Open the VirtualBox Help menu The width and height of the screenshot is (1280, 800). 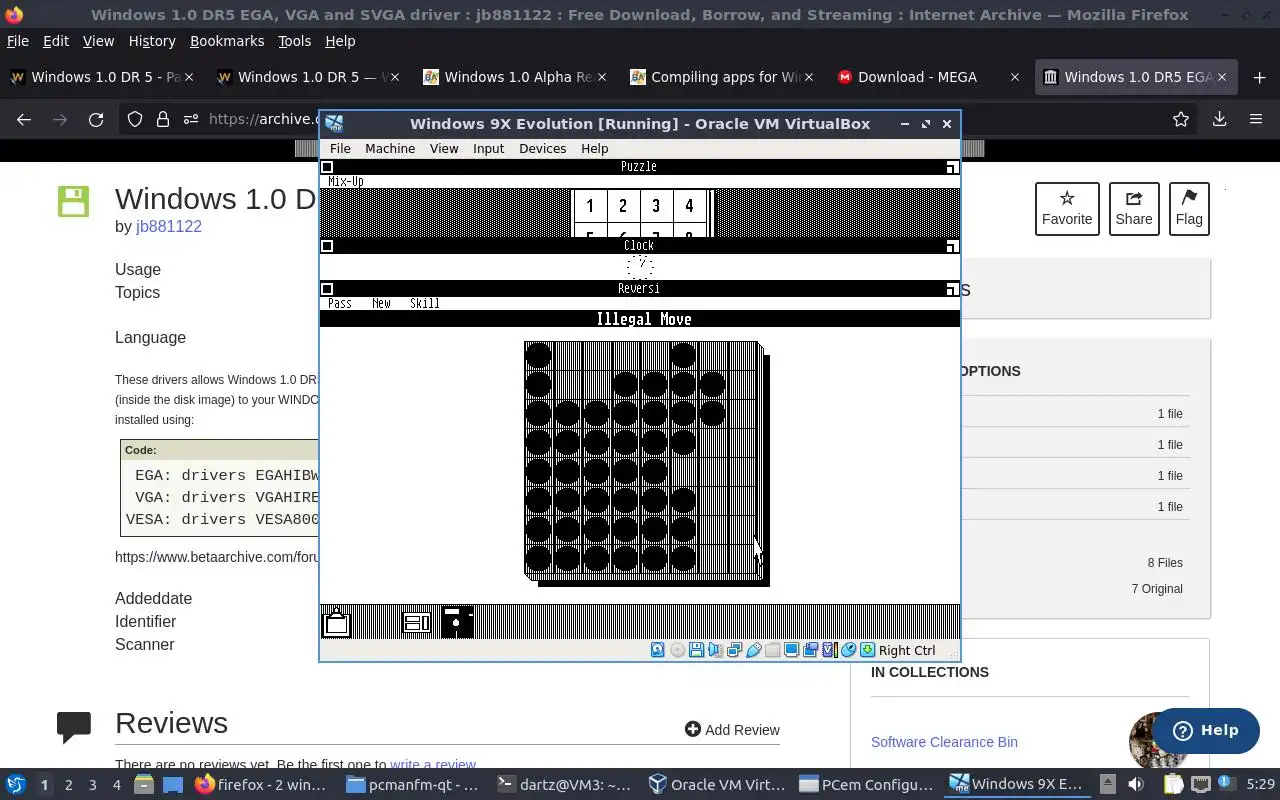[595, 148]
